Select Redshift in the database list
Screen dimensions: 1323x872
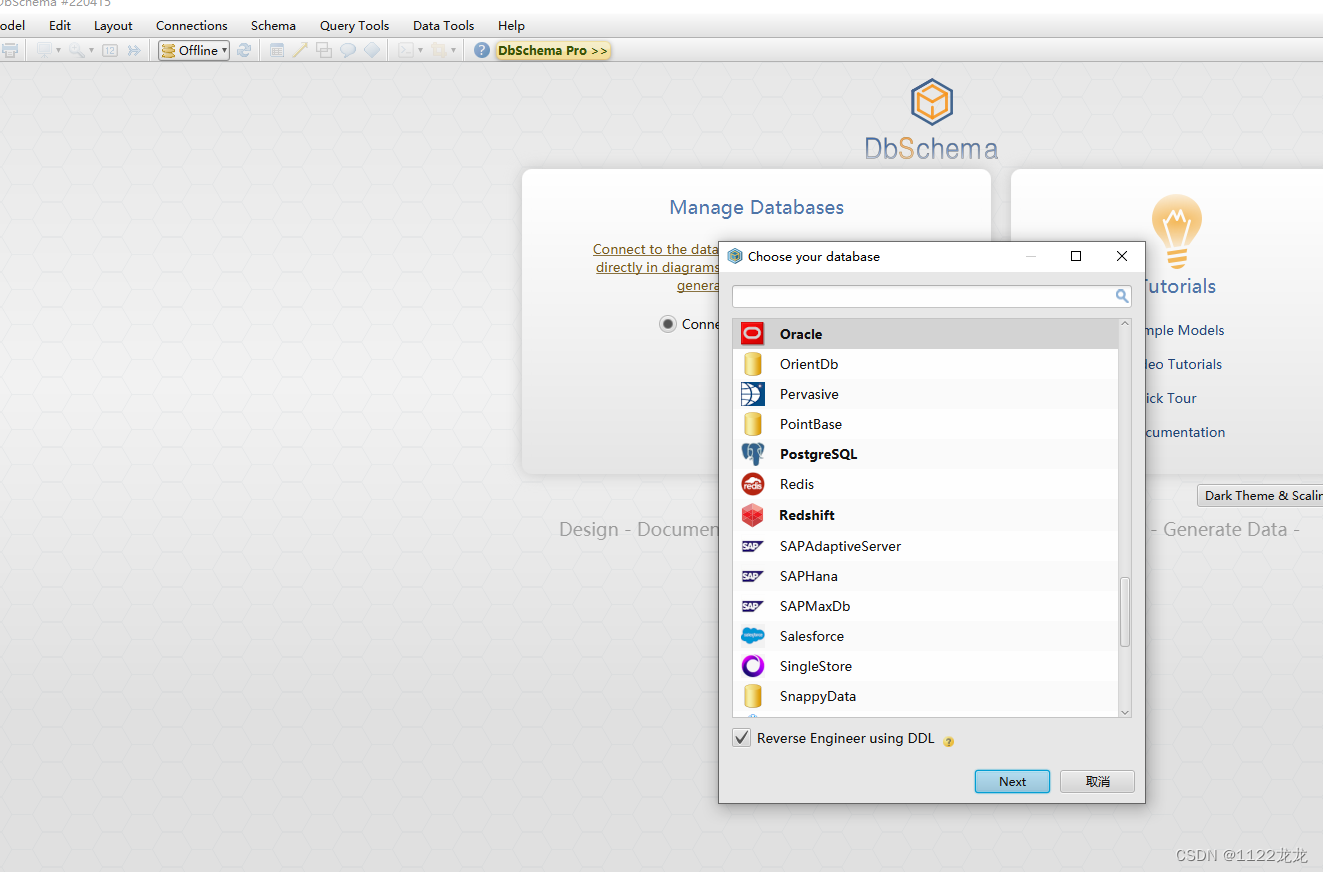[x=925, y=515]
